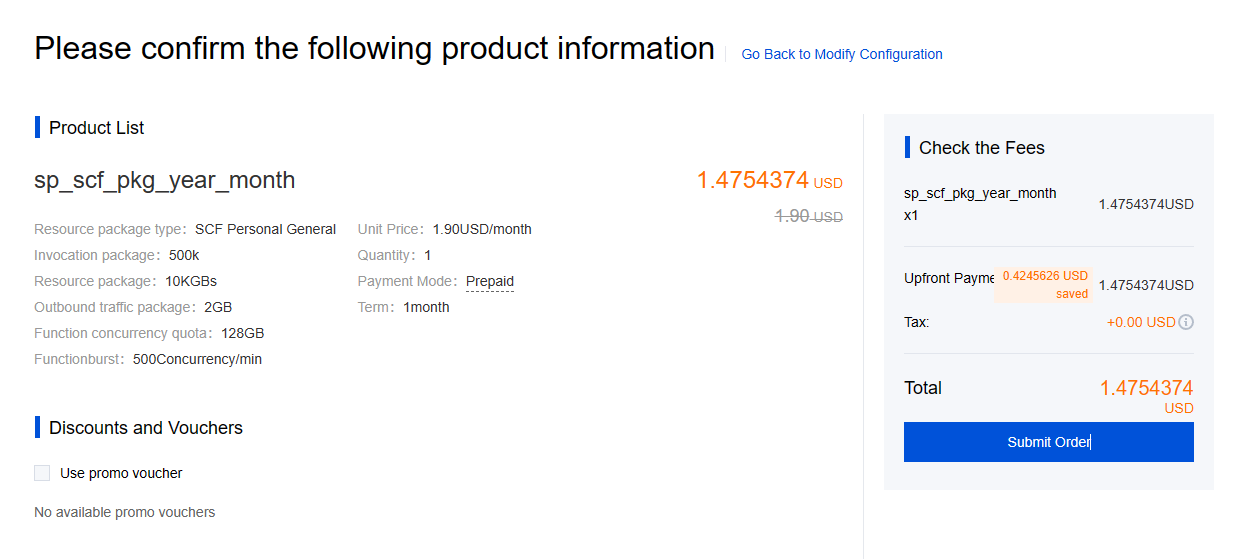This screenshot has height=559, width=1250.
Task: Click the Total amount in fees panel
Action: (x=1146, y=389)
